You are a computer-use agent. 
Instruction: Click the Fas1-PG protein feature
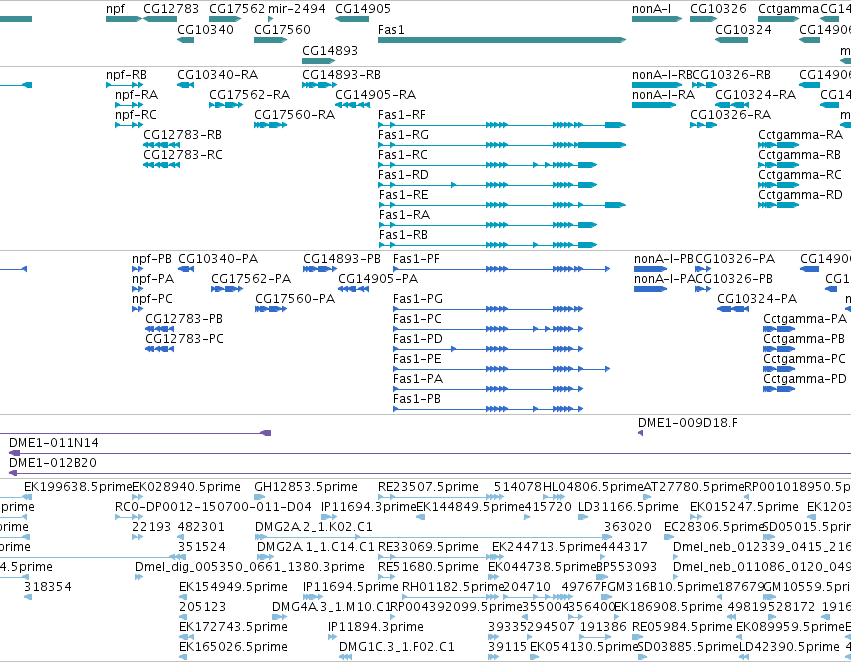488,309
